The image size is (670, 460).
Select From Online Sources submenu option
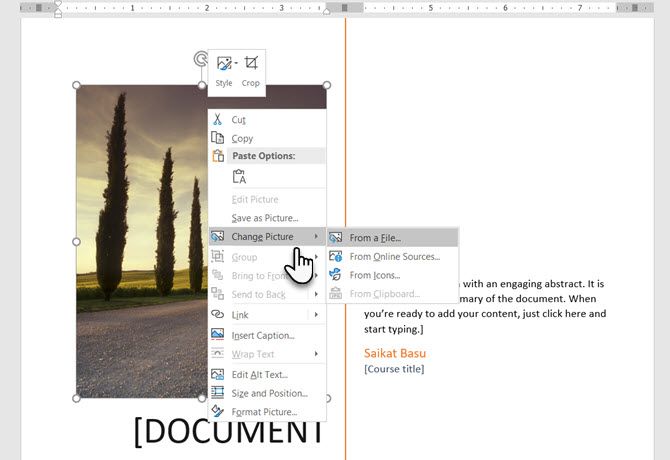click(x=393, y=256)
